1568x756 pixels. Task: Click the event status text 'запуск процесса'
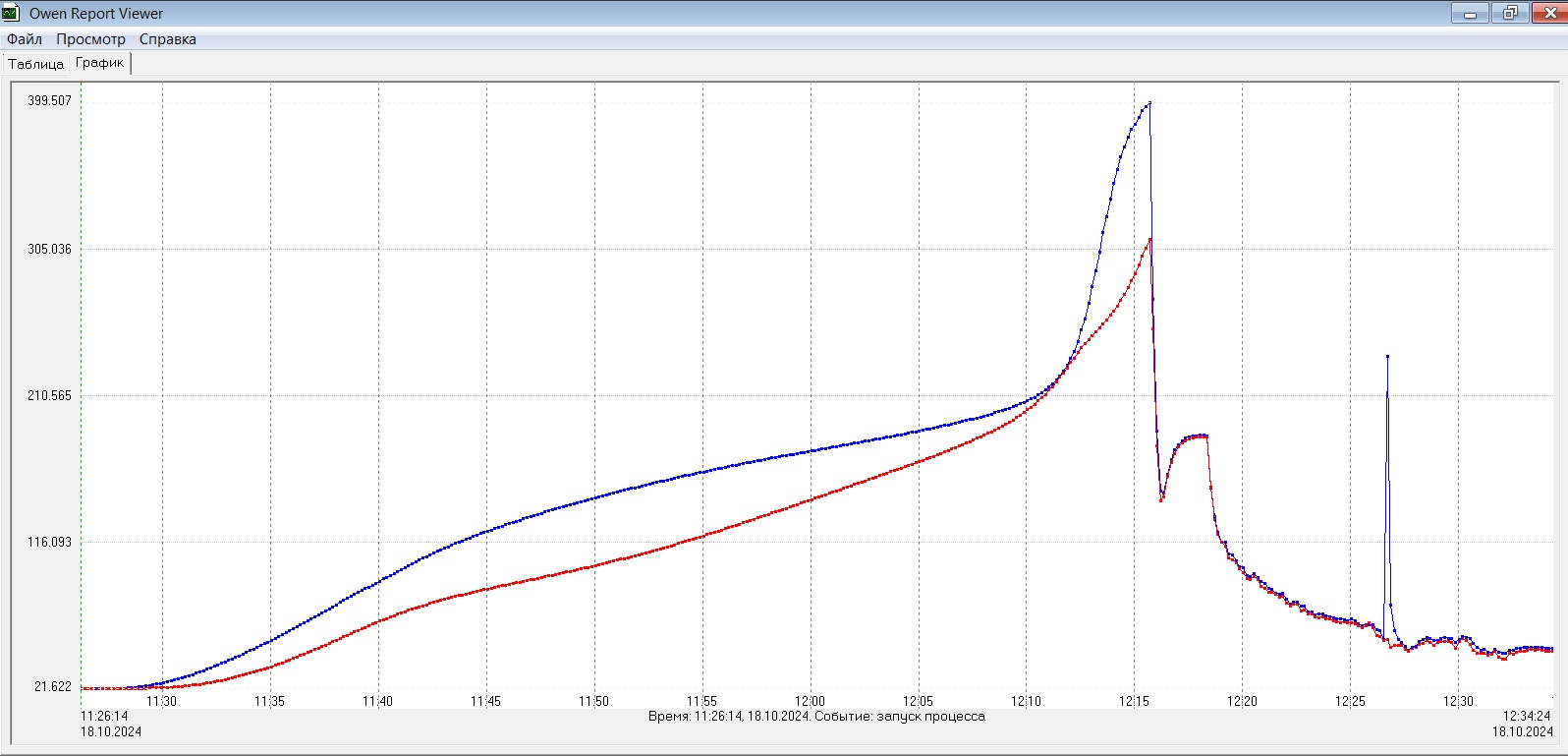pyautogui.click(x=930, y=716)
